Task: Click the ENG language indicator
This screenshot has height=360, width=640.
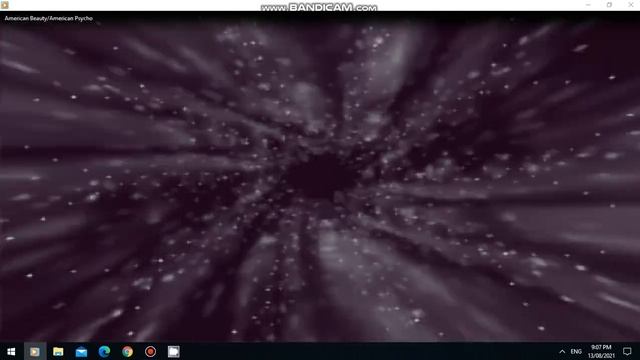Action: tap(576, 351)
